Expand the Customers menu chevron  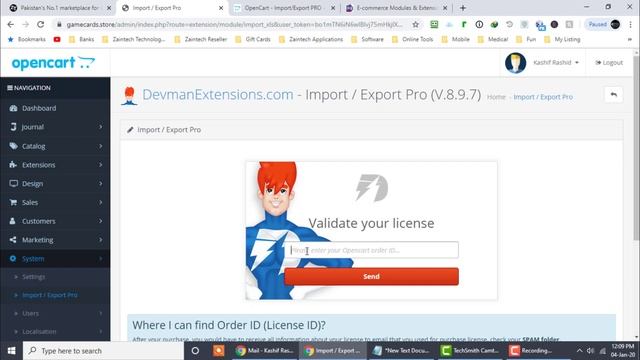[100, 221]
